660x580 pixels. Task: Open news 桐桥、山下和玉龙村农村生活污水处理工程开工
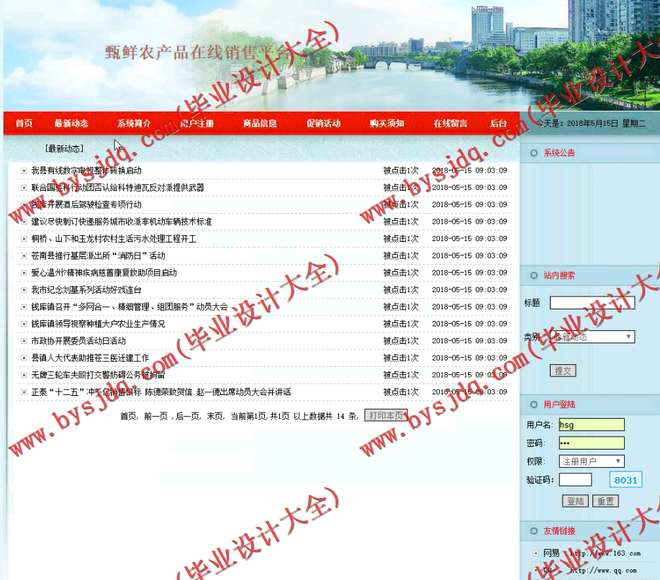point(114,239)
